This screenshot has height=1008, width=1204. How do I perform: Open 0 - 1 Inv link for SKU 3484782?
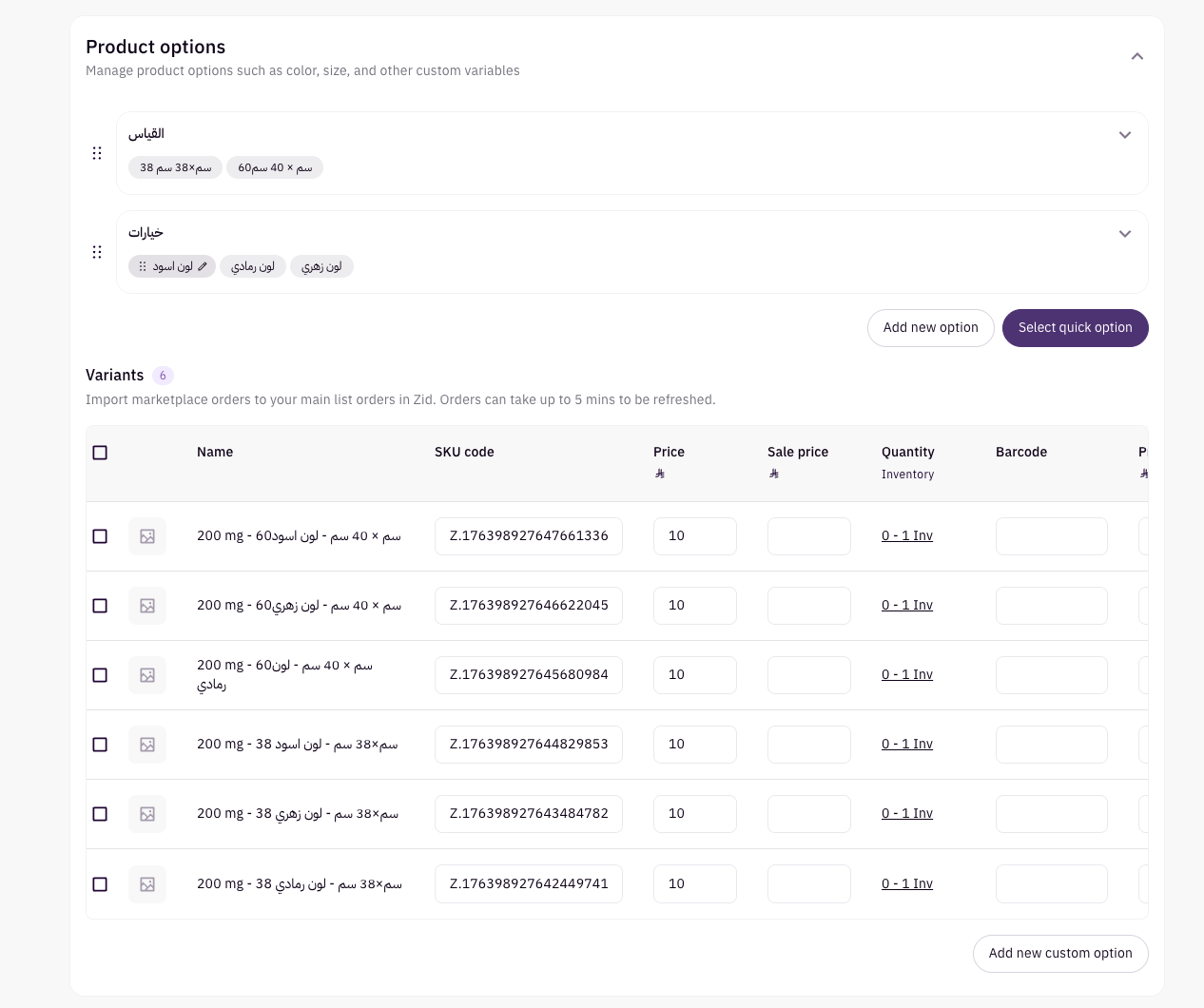pyautogui.click(x=907, y=814)
